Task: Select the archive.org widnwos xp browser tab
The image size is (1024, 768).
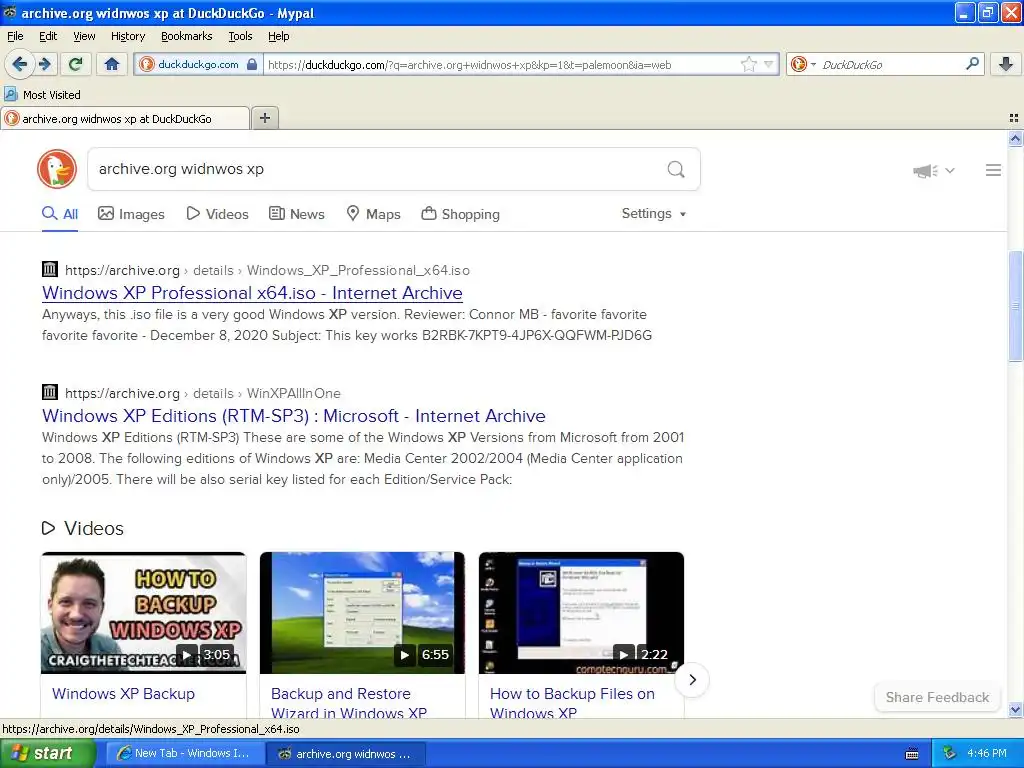Action: (x=125, y=118)
